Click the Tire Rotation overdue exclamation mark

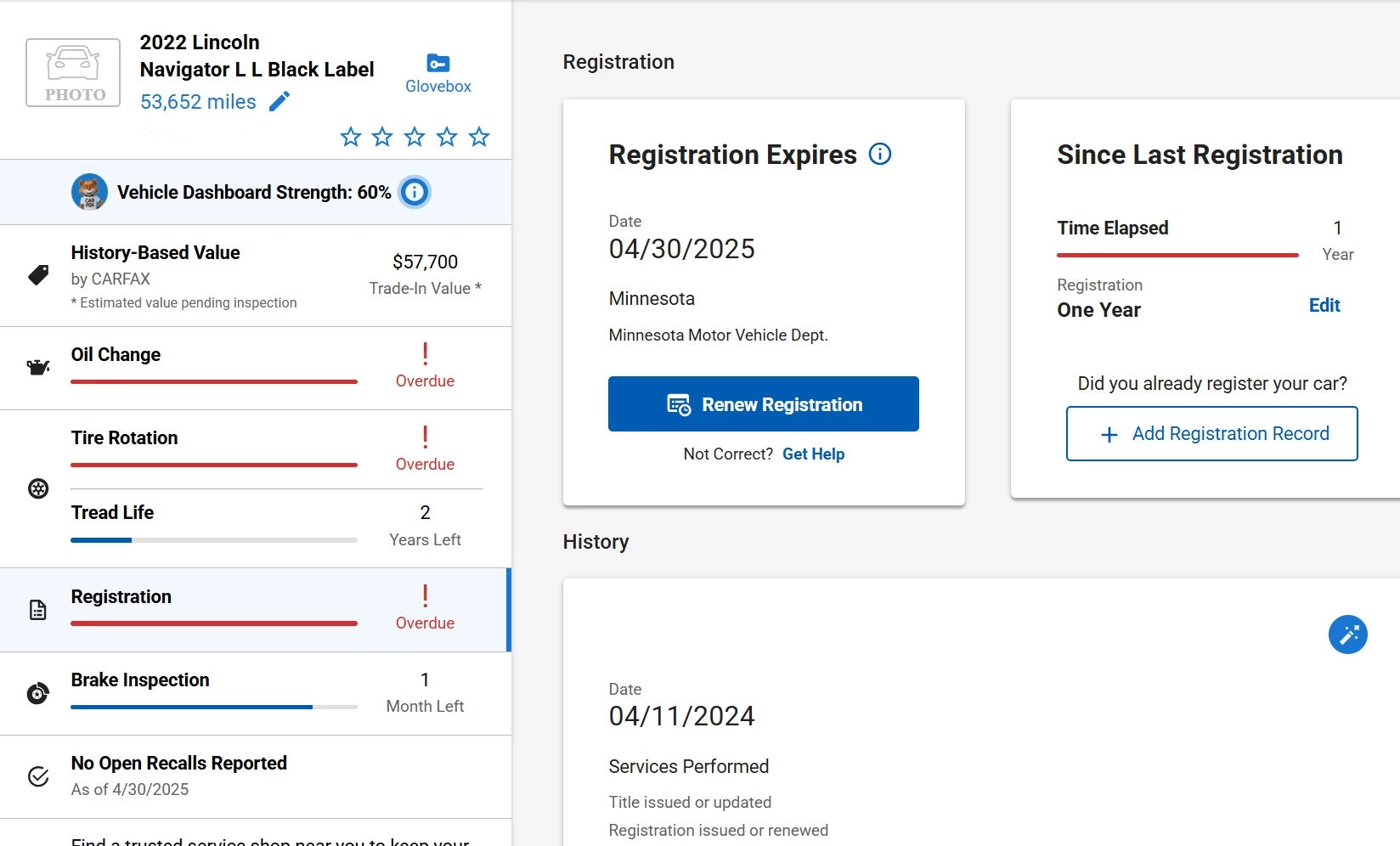425,437
